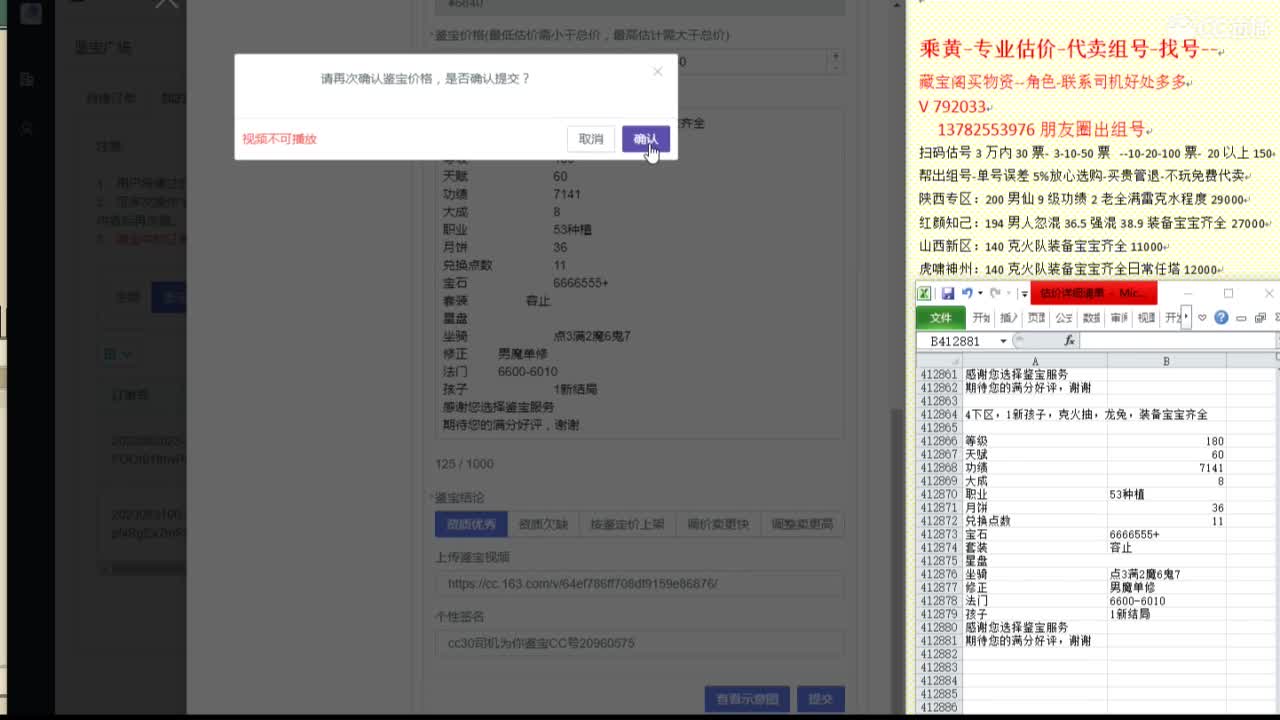Viewport: 1280px width, 720px height.
Task: Click Excel insert function fx icon
Action: point(1069,341)
